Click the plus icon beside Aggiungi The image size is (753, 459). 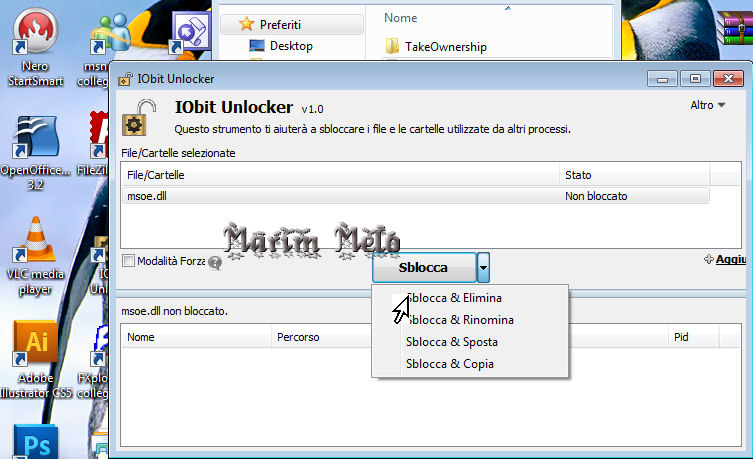tap(708, 259)
